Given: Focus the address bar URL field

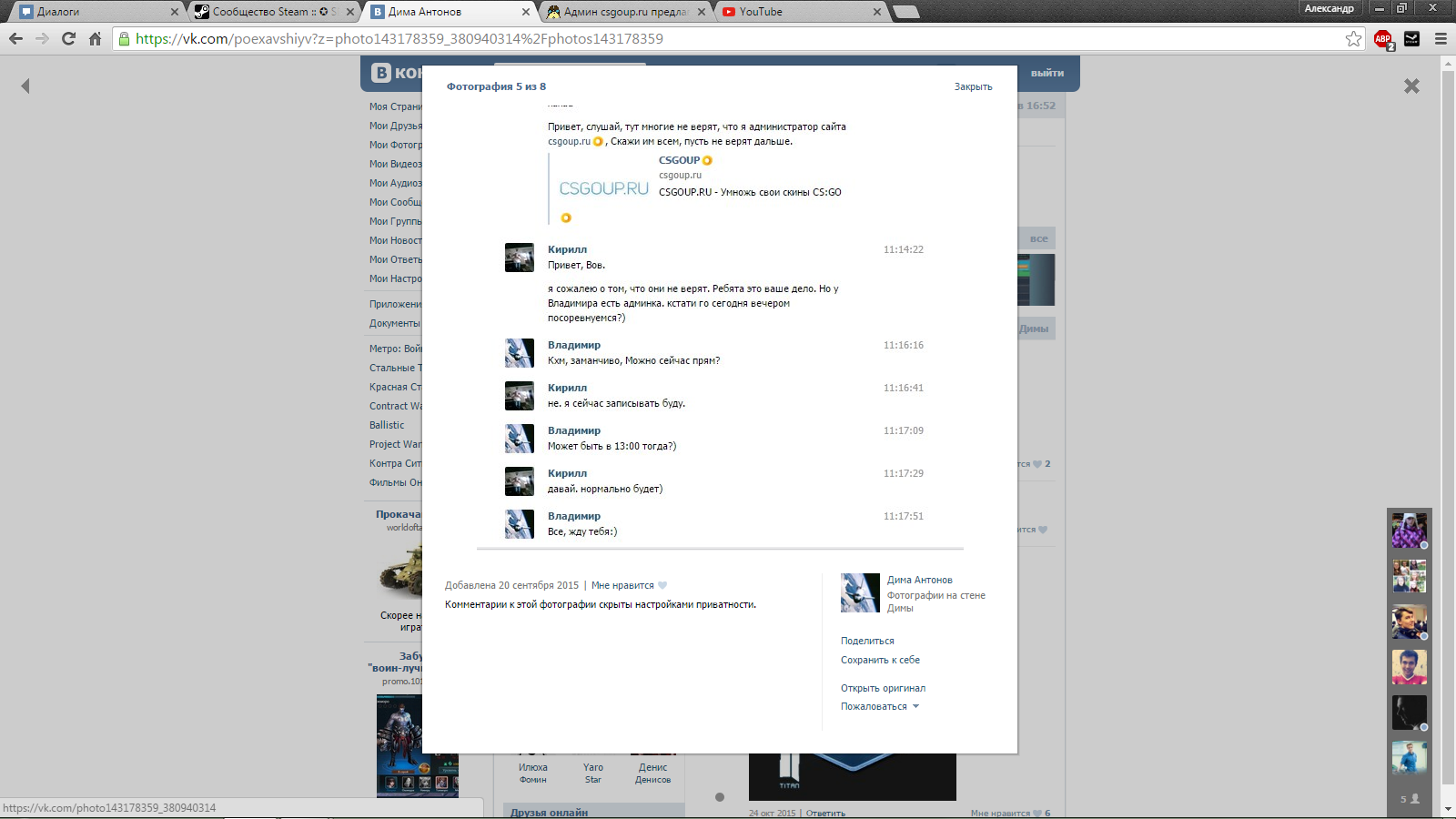Looking at the screenshot, I should 737,38.
